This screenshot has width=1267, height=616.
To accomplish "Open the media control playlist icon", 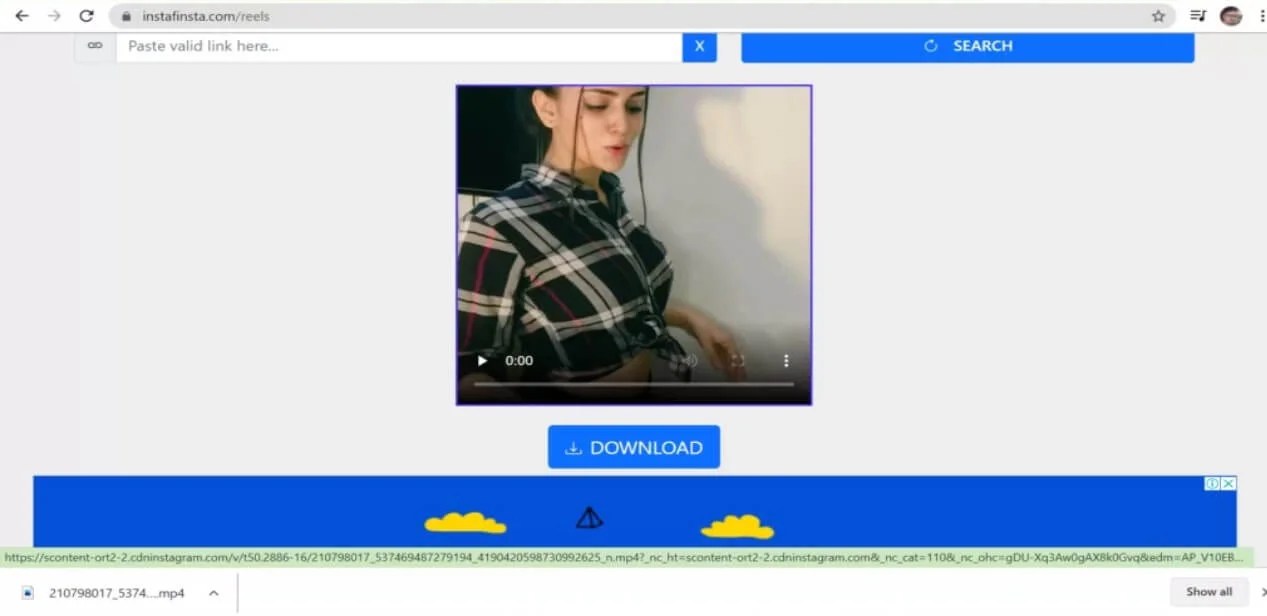I will point(1197,16).
